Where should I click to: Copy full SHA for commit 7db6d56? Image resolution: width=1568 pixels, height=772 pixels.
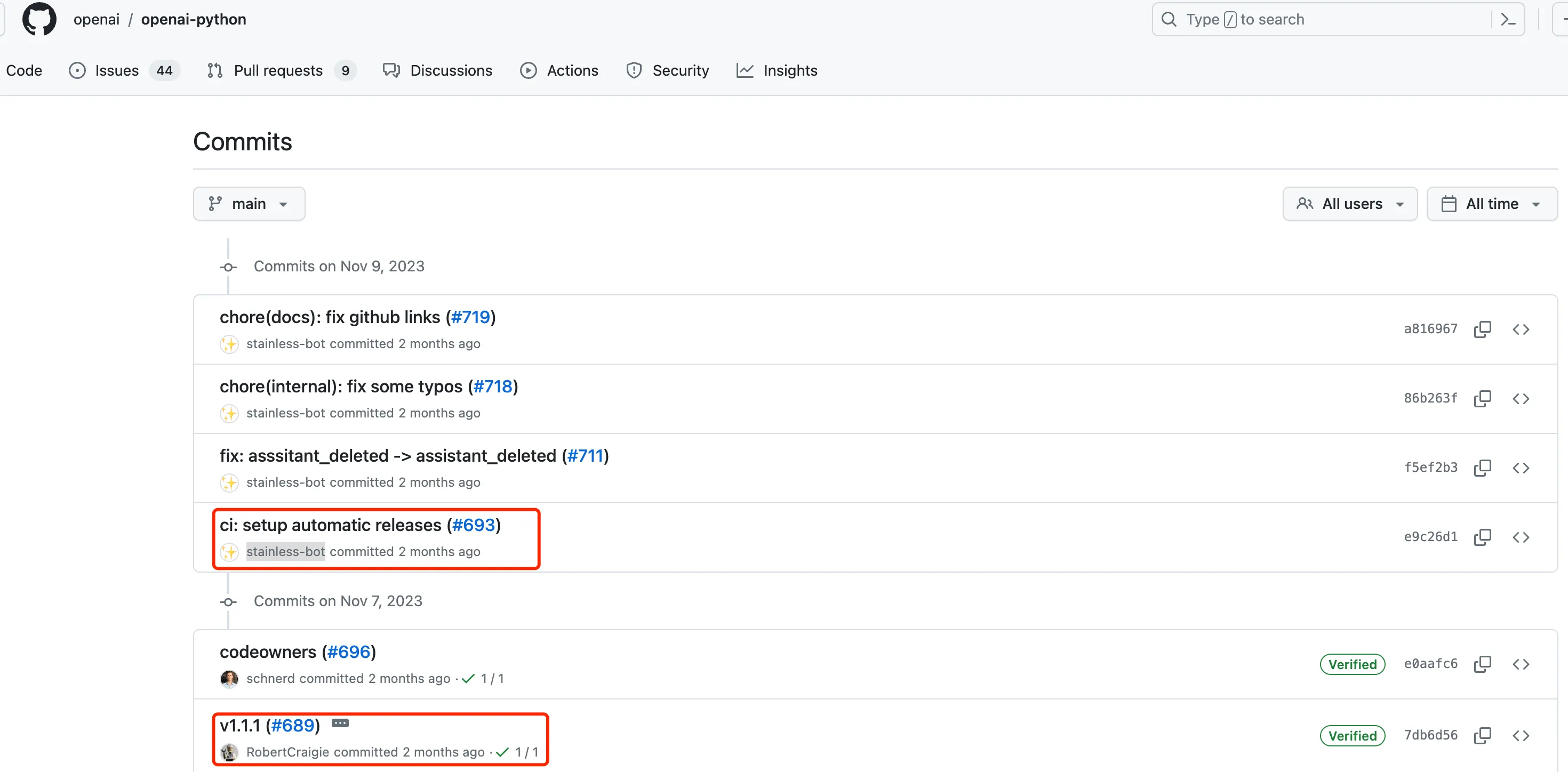(1482, 736)
